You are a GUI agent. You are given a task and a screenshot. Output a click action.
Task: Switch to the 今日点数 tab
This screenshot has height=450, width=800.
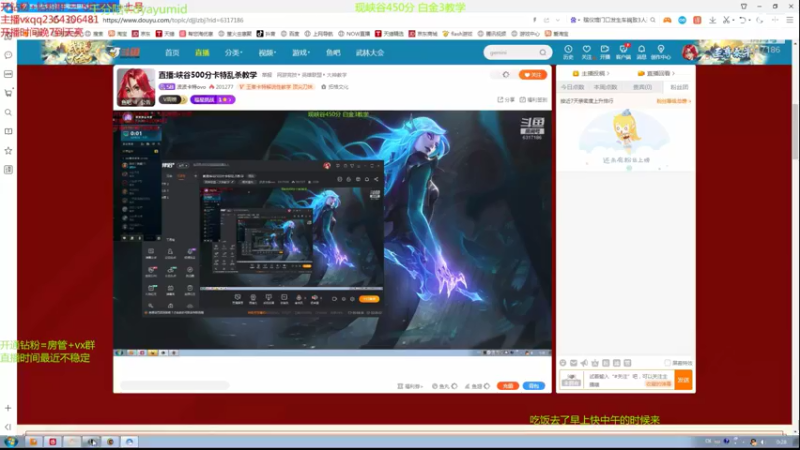pos(572,87)
